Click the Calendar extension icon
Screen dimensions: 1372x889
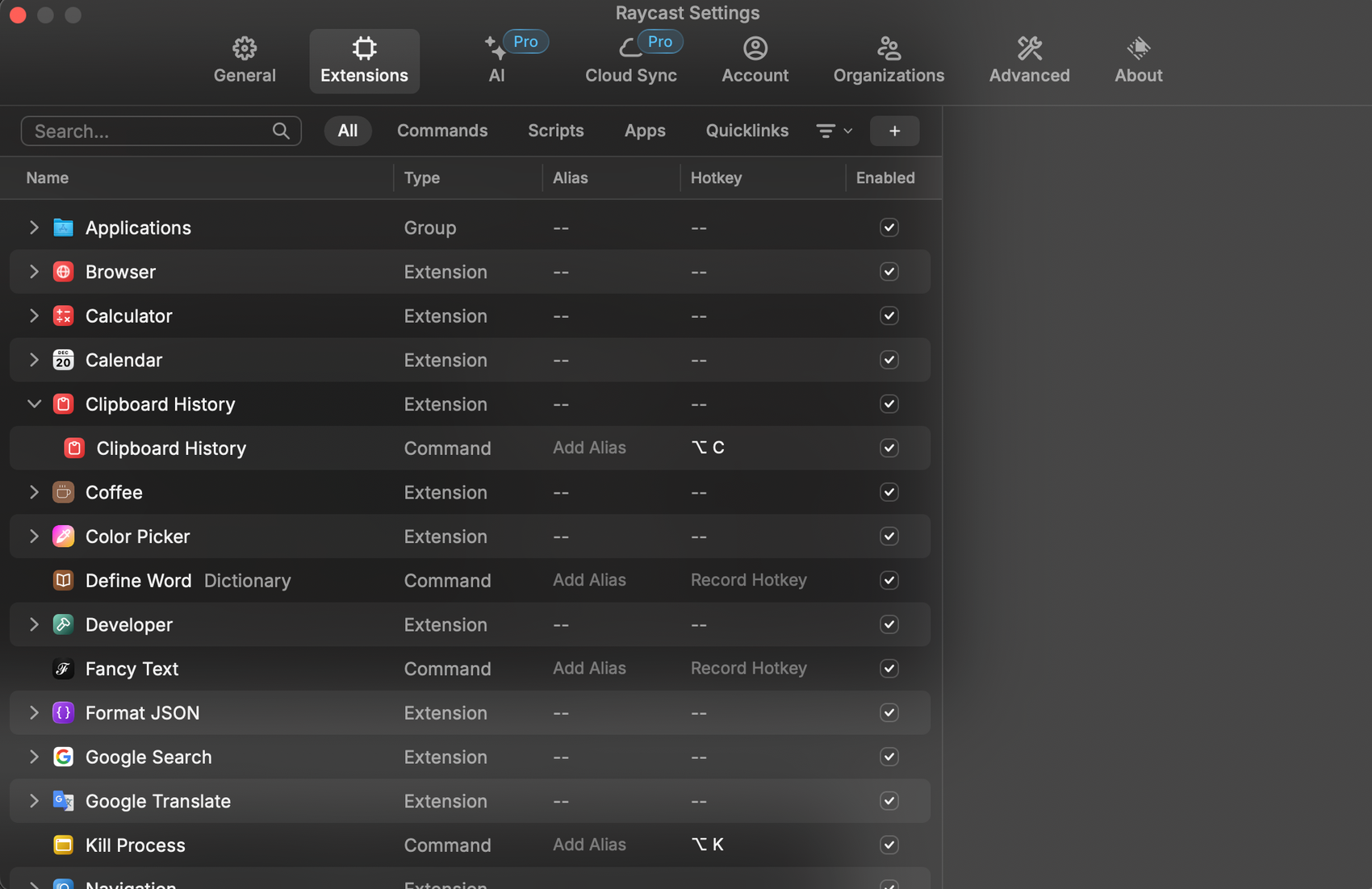pyautogui.click(x=63, y=360)
